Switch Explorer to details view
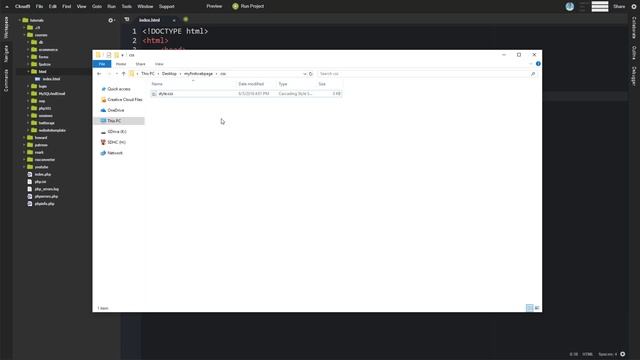640x360 pixels. point(529,308)
